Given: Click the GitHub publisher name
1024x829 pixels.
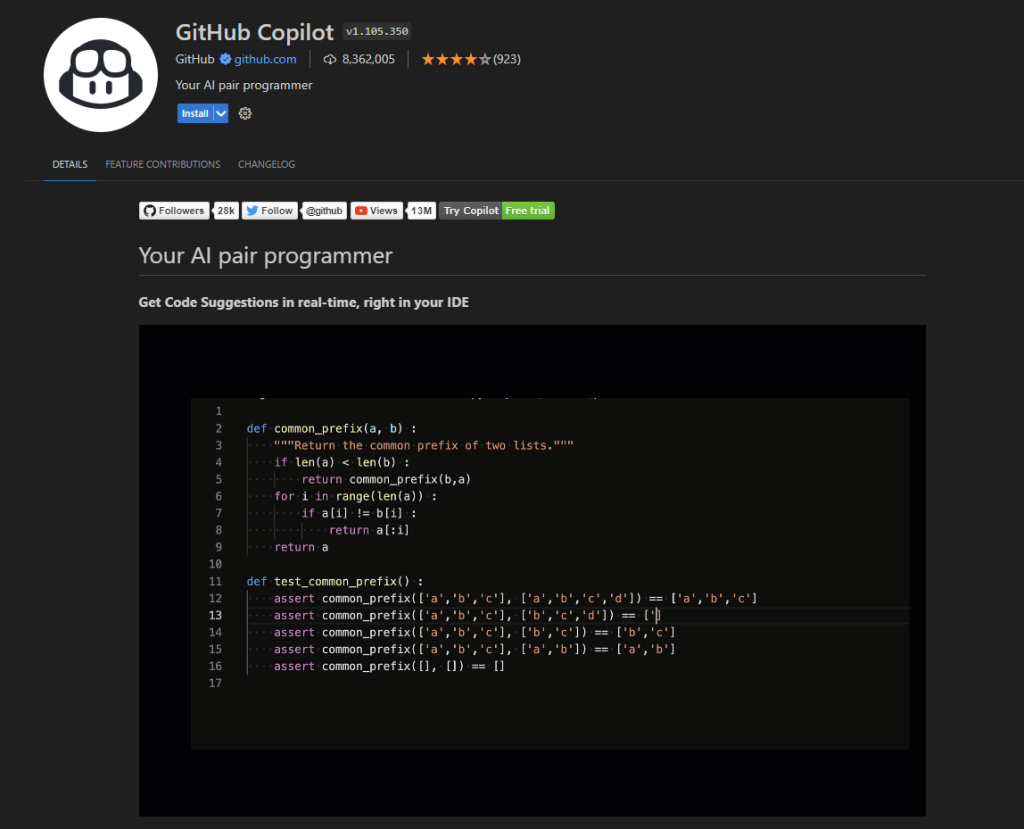Looking at the screenshot, I should 195,59.
